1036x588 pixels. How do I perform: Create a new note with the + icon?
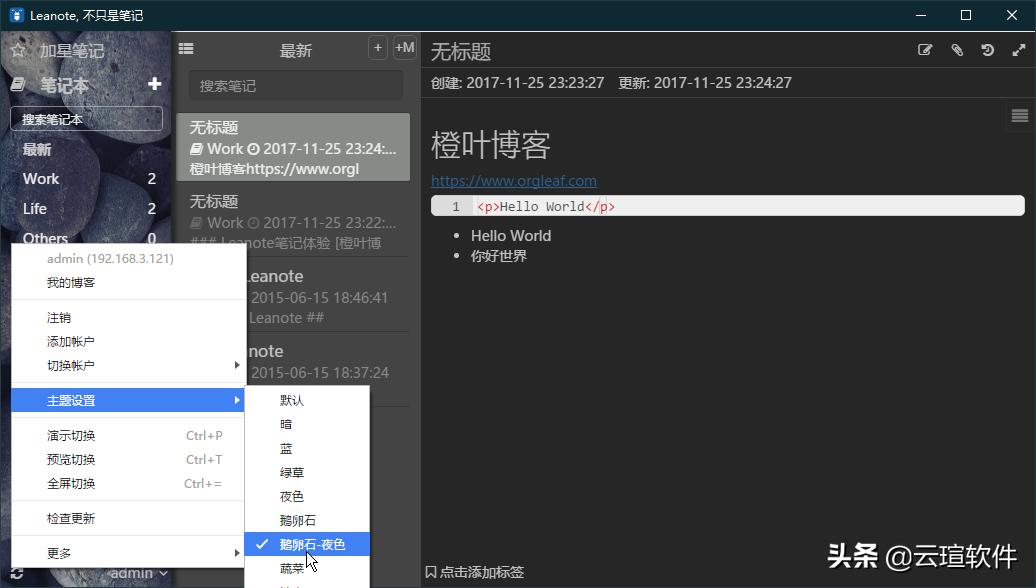click(378, 47)
